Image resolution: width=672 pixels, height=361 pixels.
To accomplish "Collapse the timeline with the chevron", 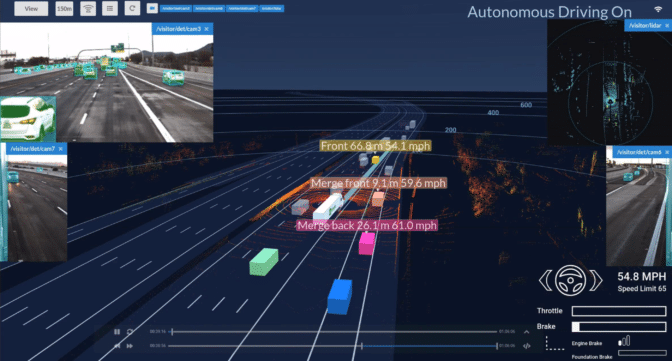I will [x=526, y=332].
